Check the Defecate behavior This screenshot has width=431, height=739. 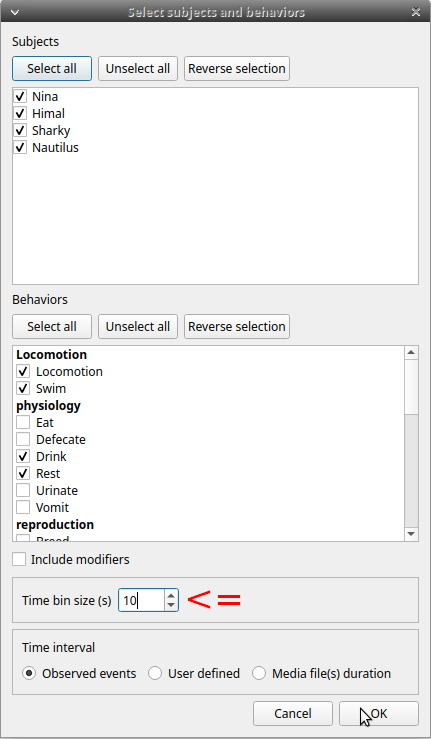coord(23,439)
